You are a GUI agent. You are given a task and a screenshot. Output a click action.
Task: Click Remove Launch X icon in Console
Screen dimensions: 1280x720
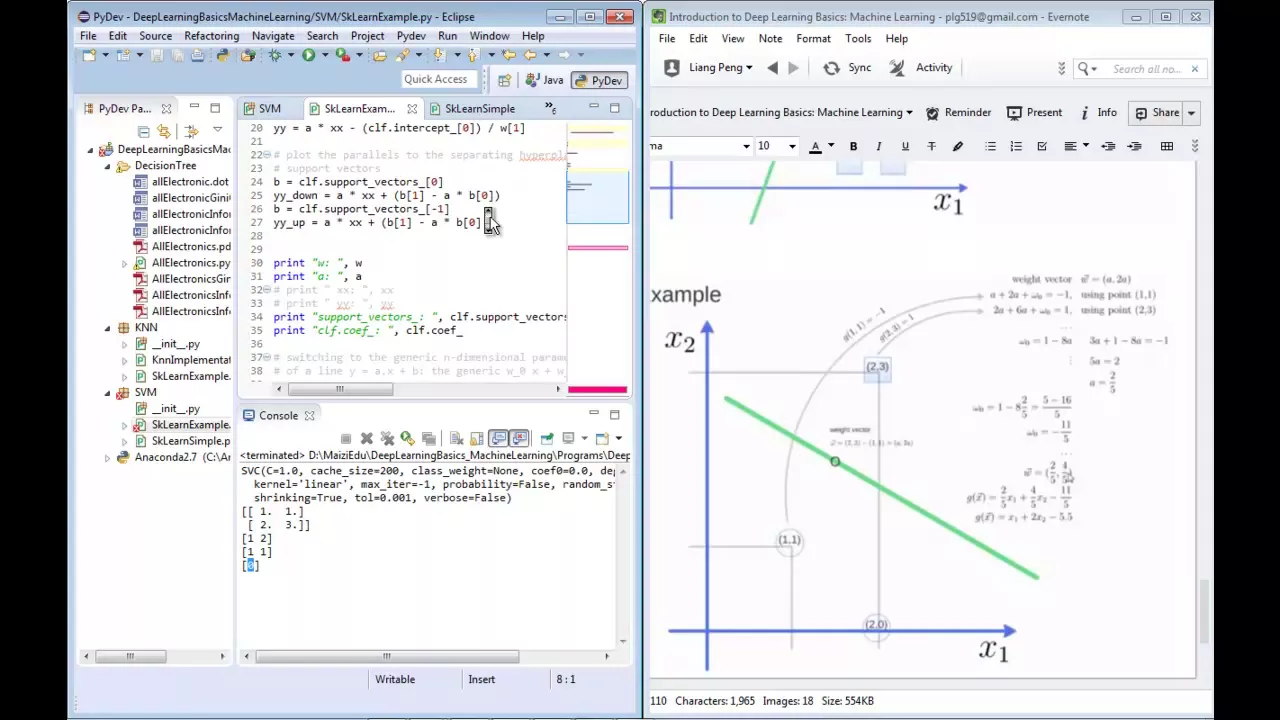(x=367, y=438)
